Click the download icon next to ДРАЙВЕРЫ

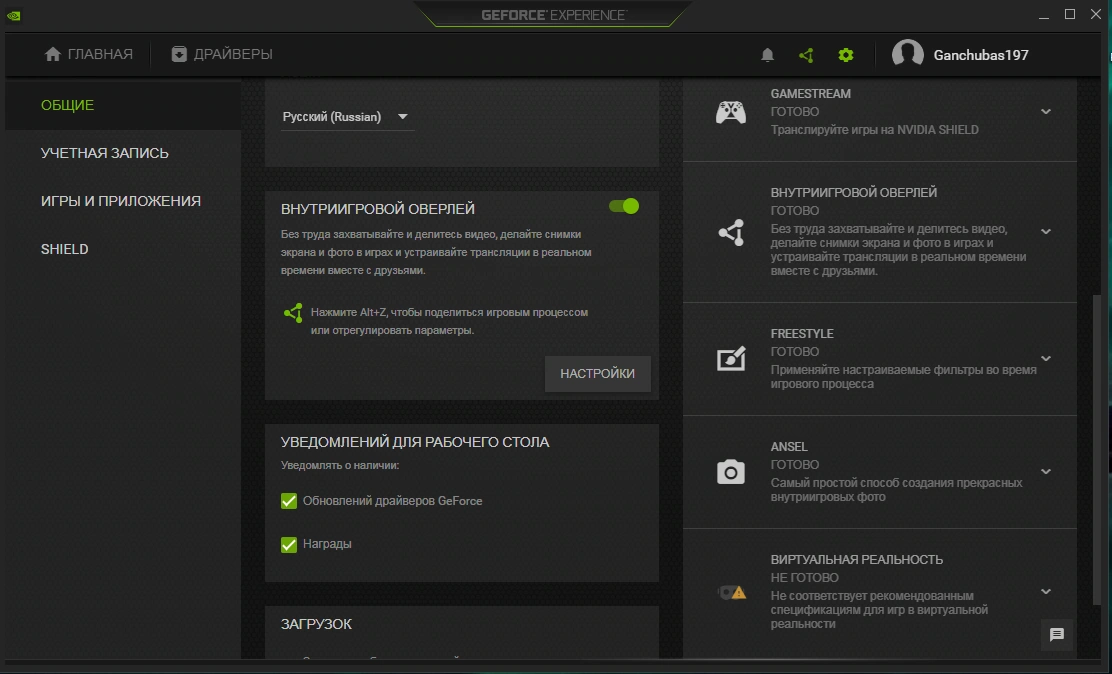click(179, 54)
